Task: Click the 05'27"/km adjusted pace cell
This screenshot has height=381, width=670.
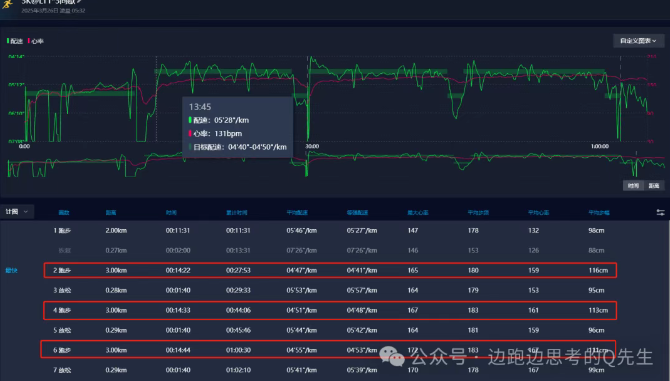Action: [362, 230]
